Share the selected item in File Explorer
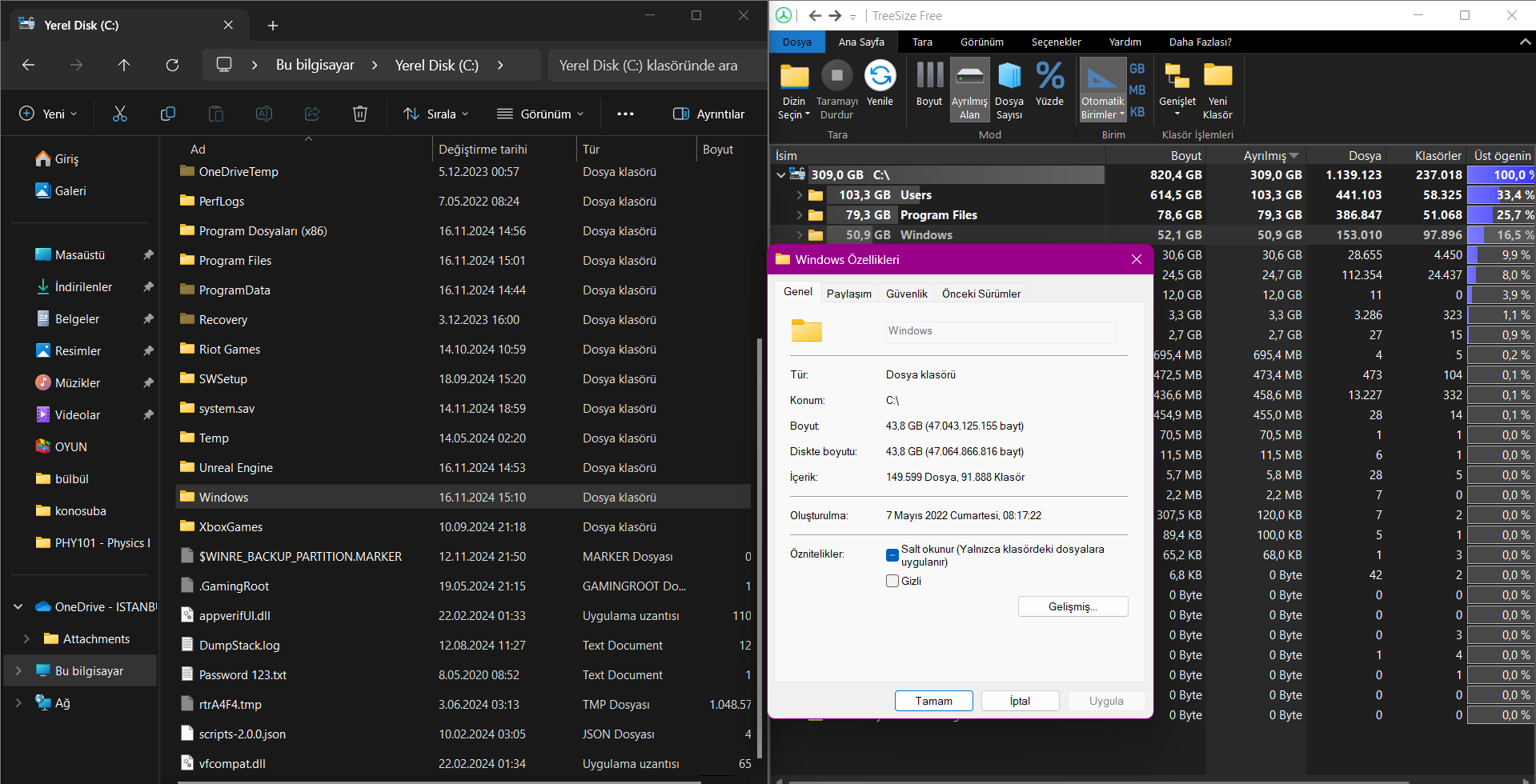1536x784 pixels. [x=312, y=114]
